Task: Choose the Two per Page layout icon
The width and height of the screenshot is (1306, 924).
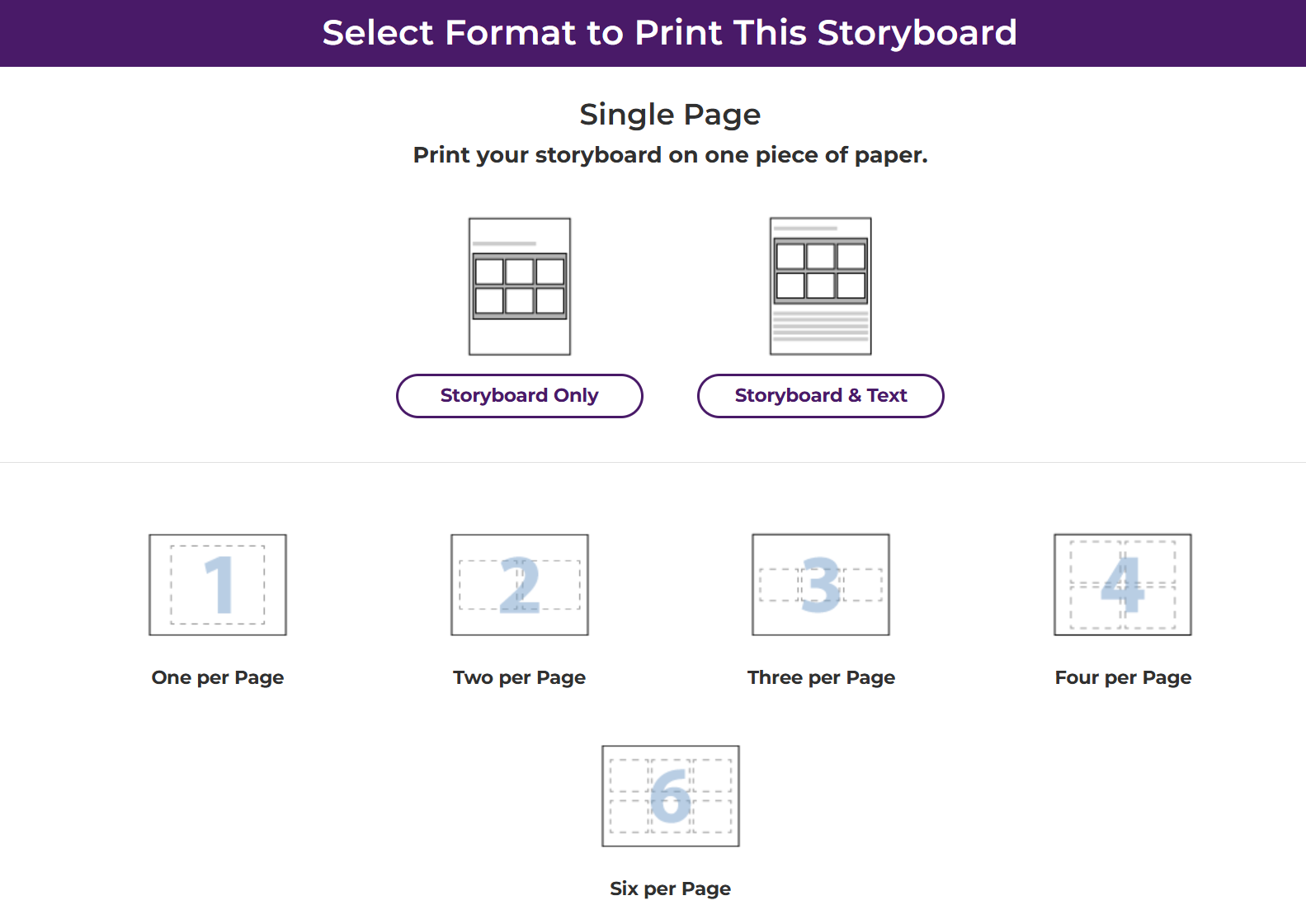Action: 520,585
